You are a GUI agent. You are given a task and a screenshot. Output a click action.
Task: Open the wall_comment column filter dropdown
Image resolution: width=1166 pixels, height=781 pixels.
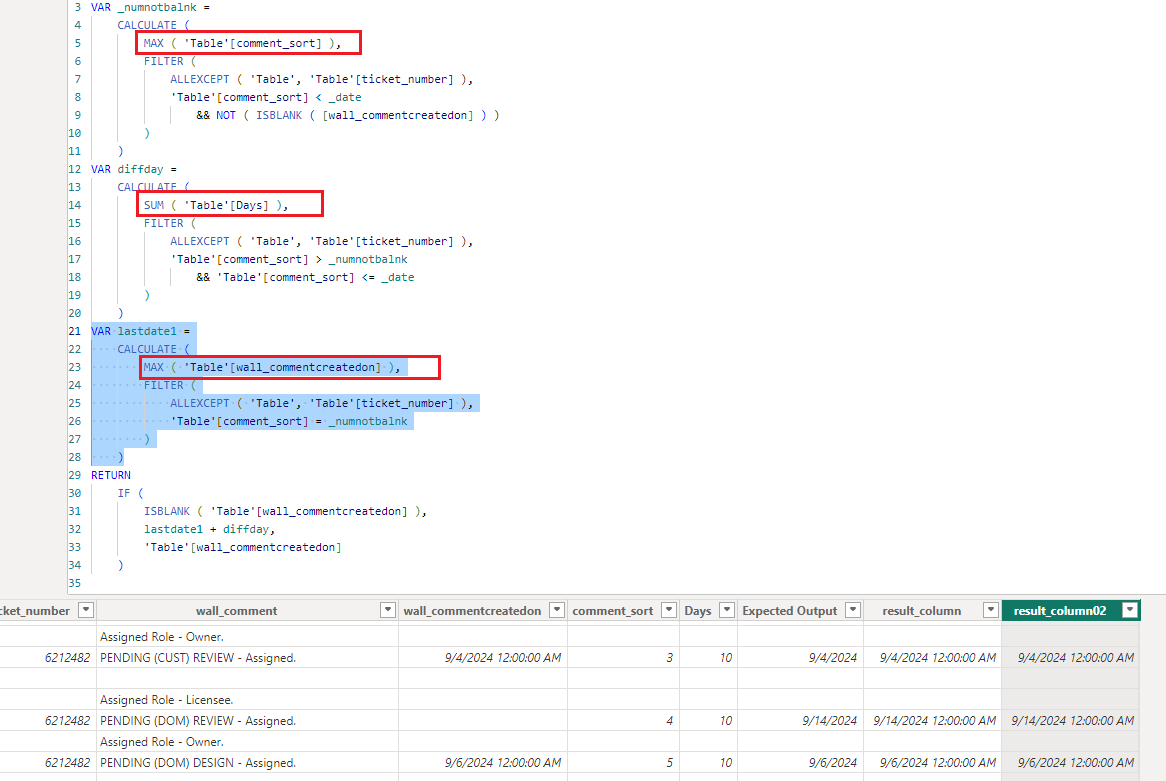[387, 610]
